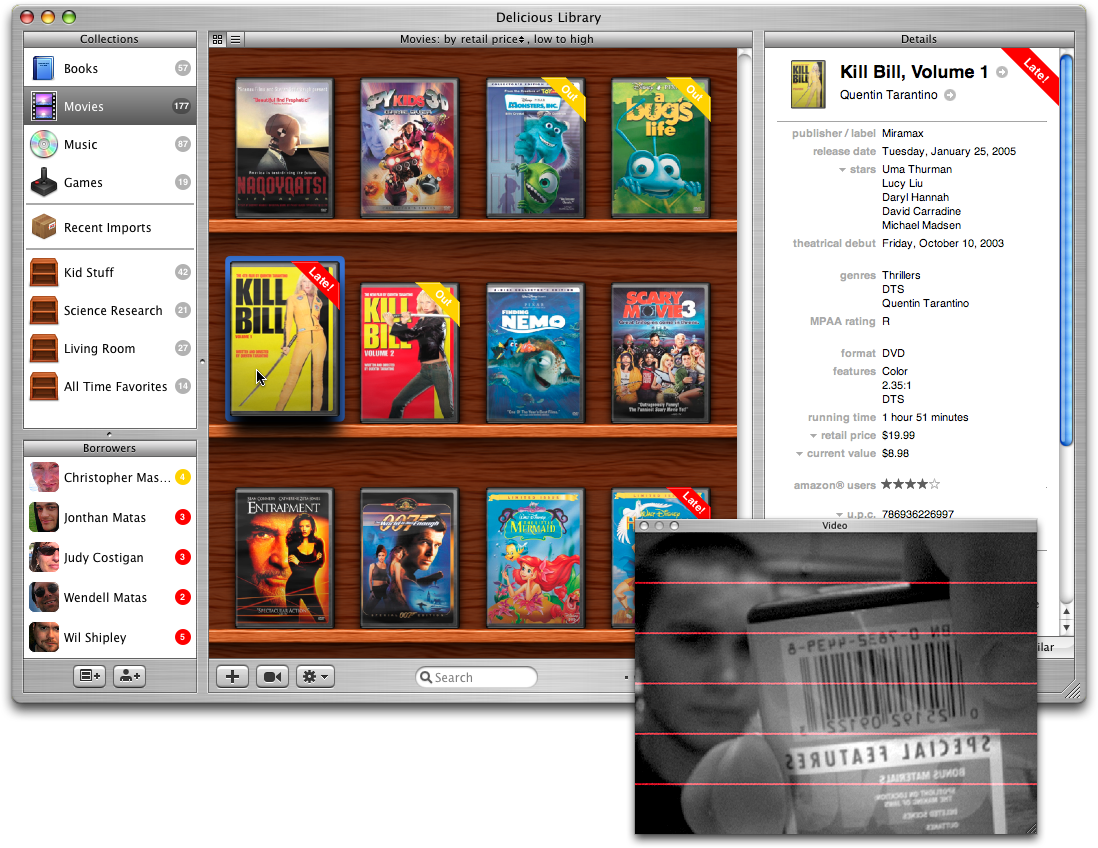1098x848 pixels.
Task: Click the Out ribbon on Monsters, Inc.
Action: [x=567, y=96]
